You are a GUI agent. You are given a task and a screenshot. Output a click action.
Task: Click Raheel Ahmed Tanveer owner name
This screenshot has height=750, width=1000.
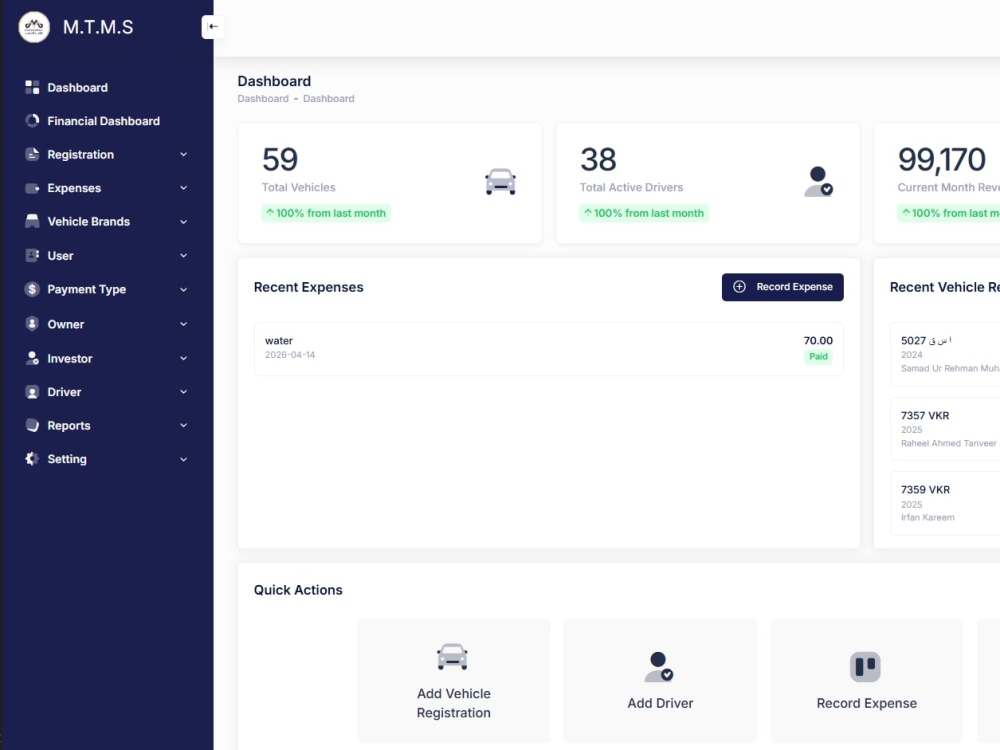point(948,443)
